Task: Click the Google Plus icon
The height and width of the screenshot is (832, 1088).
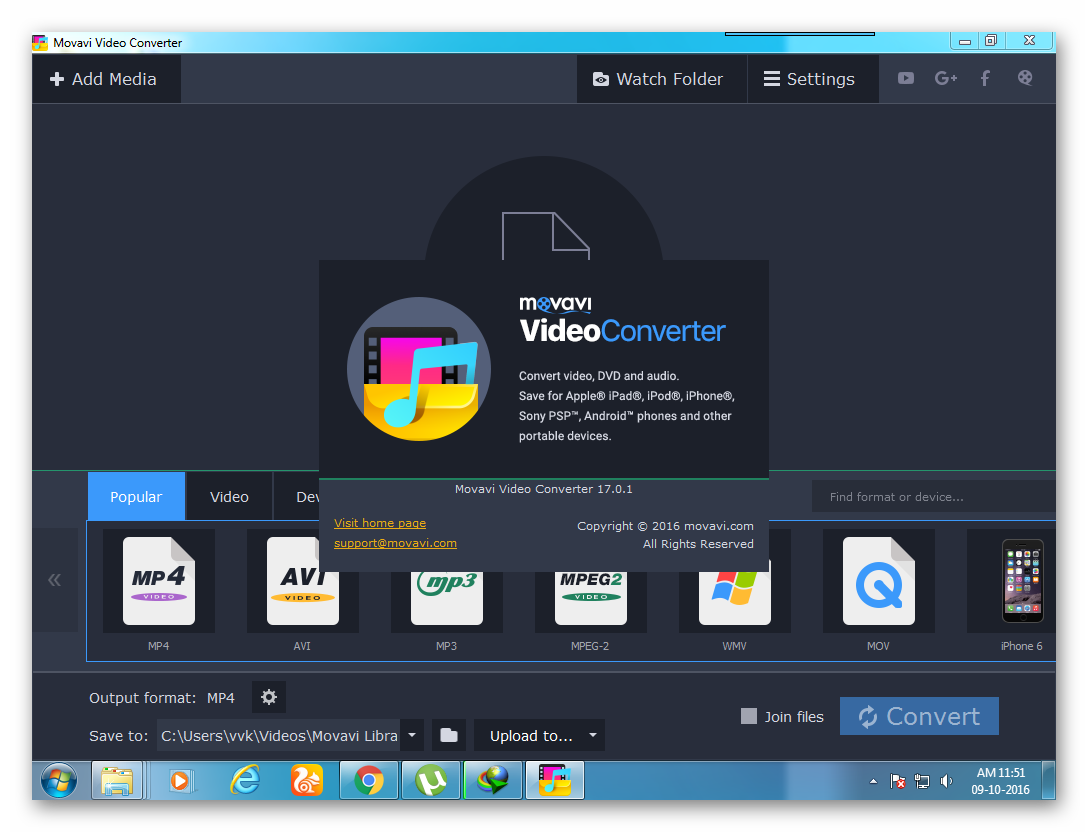Action: pos(946,78)
